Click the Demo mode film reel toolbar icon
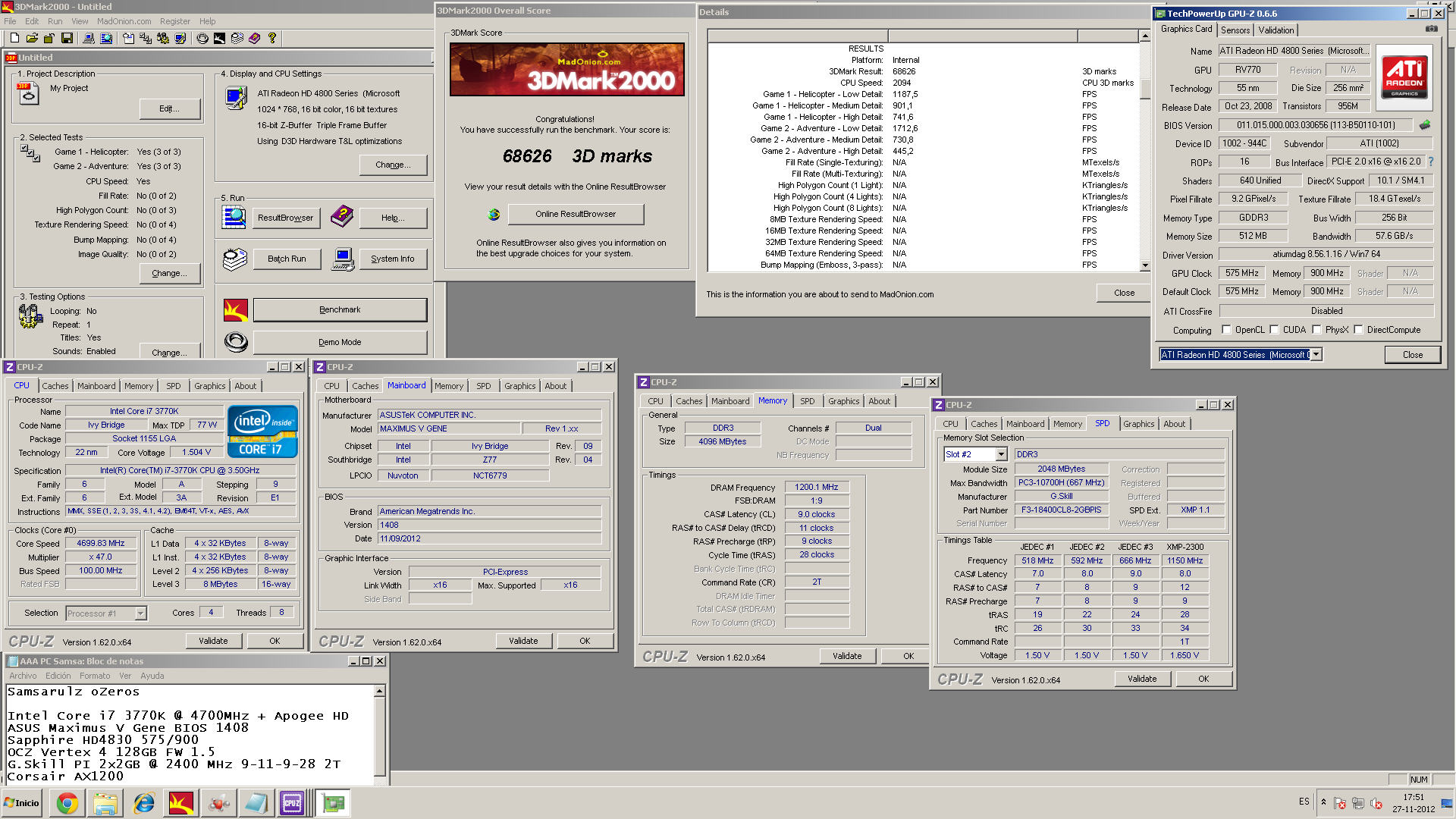This screenshot has width=1456, height=819. click(x=202, y=38)
